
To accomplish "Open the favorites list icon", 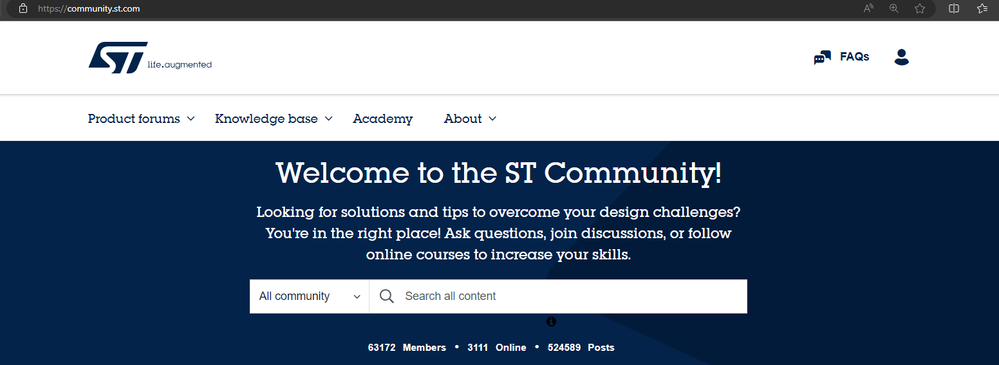I will click(x=982, y=8).
